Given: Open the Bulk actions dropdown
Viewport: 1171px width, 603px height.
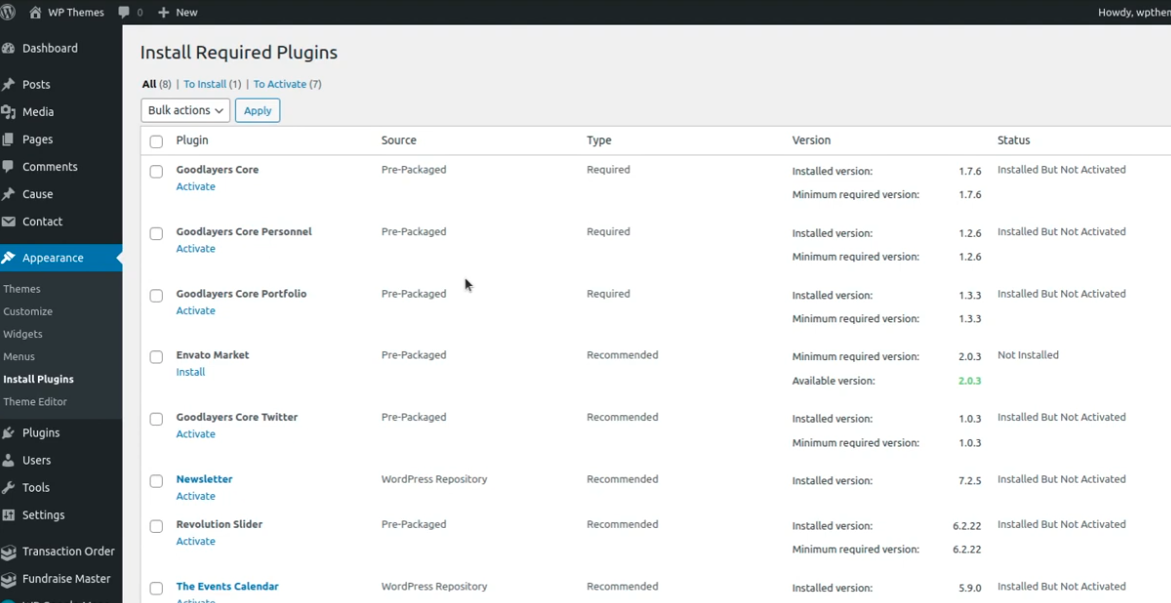Looking at the screenshot, I should click(x=185, y=110).
